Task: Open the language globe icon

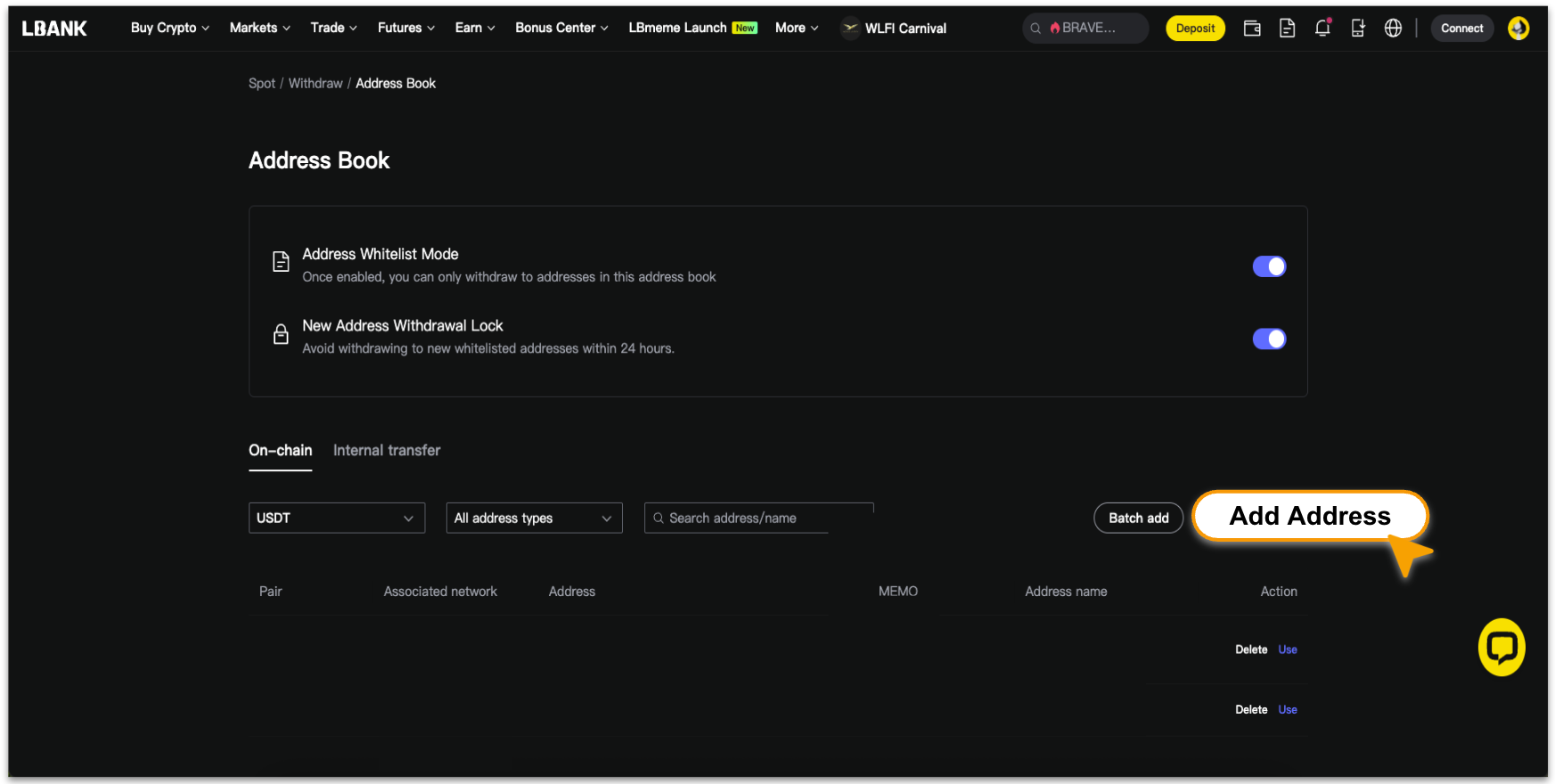Action: click(x=1393, y=29)
